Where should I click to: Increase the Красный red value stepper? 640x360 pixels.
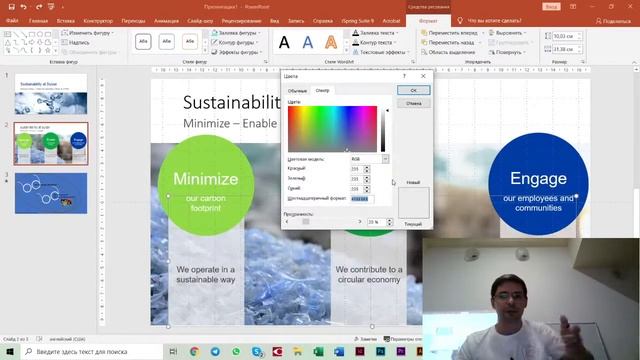point(367,167)
